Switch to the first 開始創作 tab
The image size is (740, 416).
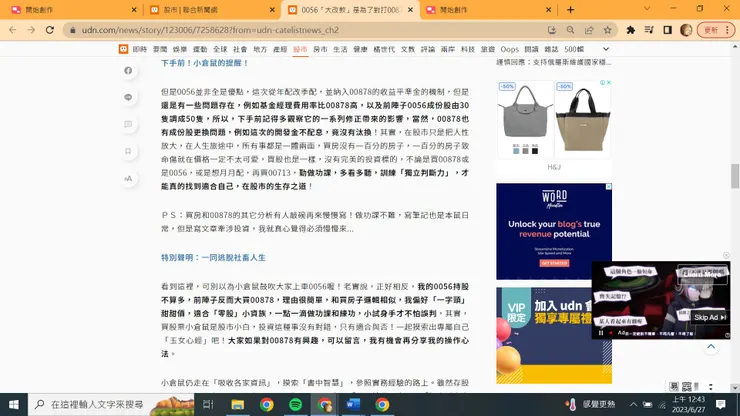71,9
